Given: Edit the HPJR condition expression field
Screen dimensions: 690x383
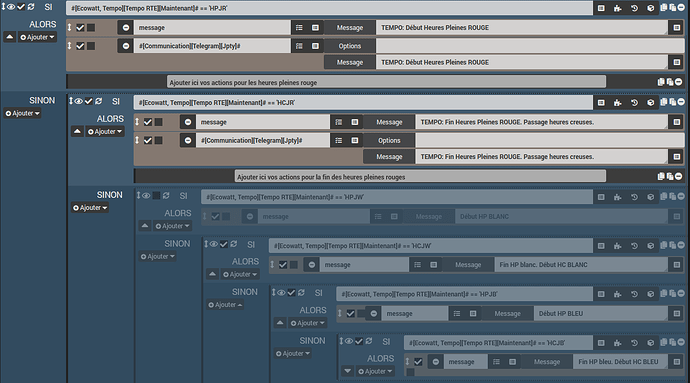Looking at the screenshot, I should click(x=329, y=8).
